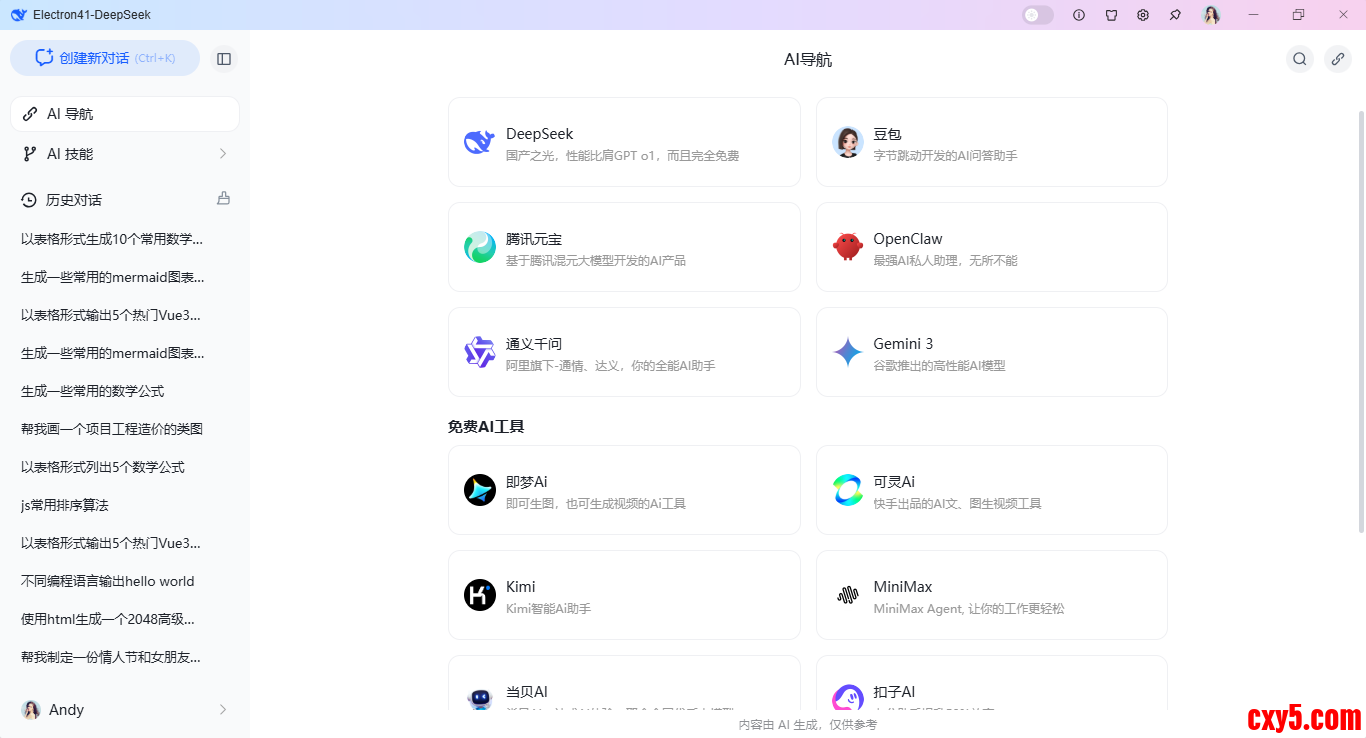Expand the AI 技能 menu
The image size is (1366, 738).
point(125,154)
